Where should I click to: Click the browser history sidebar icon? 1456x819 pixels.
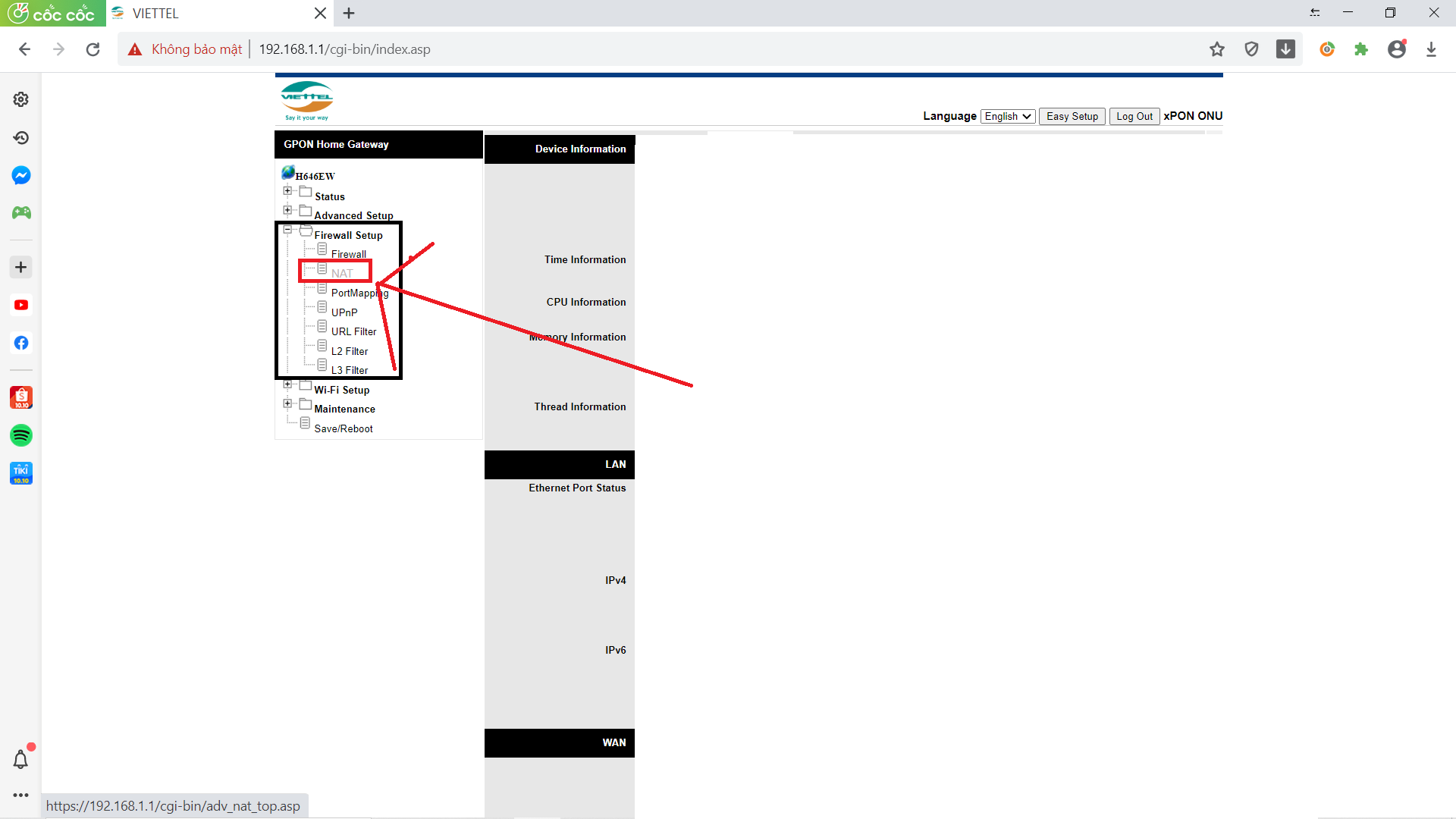pyautogui.click(x=21, y=137)
